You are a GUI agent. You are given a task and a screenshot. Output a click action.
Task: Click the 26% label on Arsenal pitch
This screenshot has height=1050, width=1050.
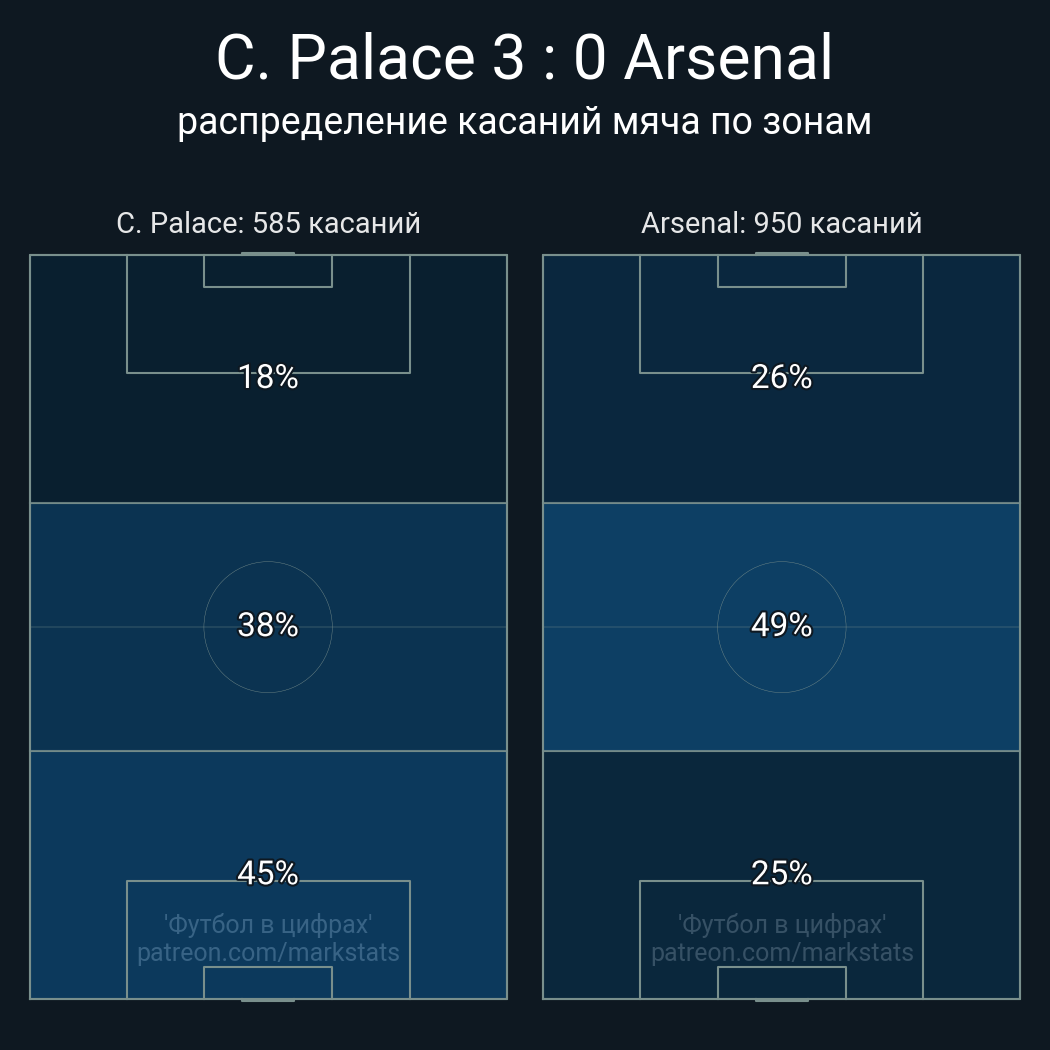[781, 377]
